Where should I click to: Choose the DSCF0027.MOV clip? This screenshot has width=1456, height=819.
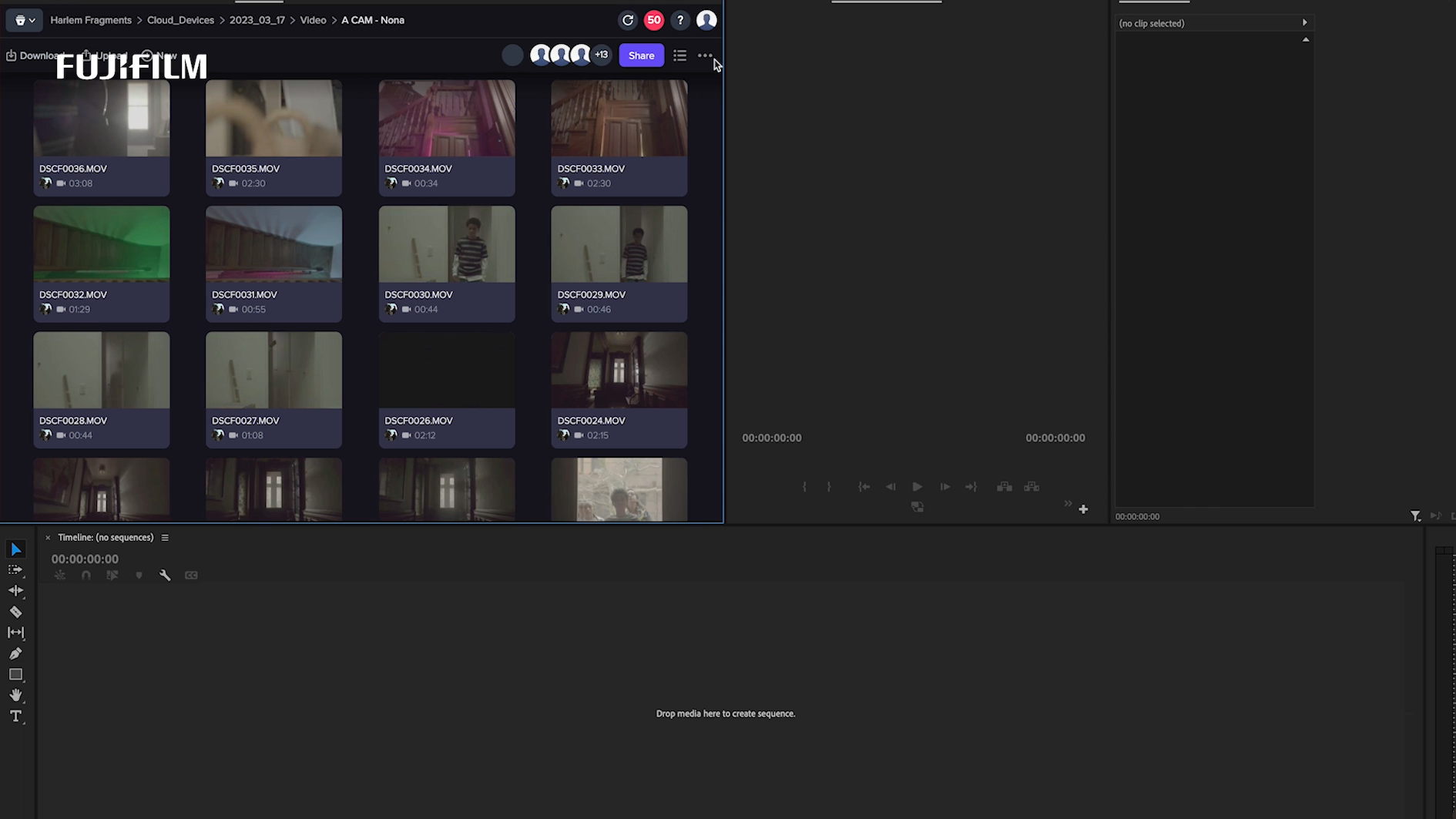[x=273, y=390]
